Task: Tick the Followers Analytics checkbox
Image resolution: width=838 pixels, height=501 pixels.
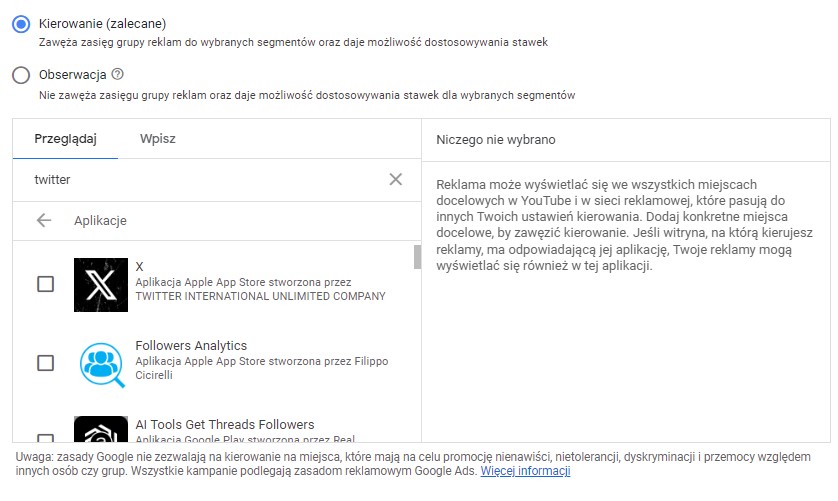Action: click(x=45, y=362)
